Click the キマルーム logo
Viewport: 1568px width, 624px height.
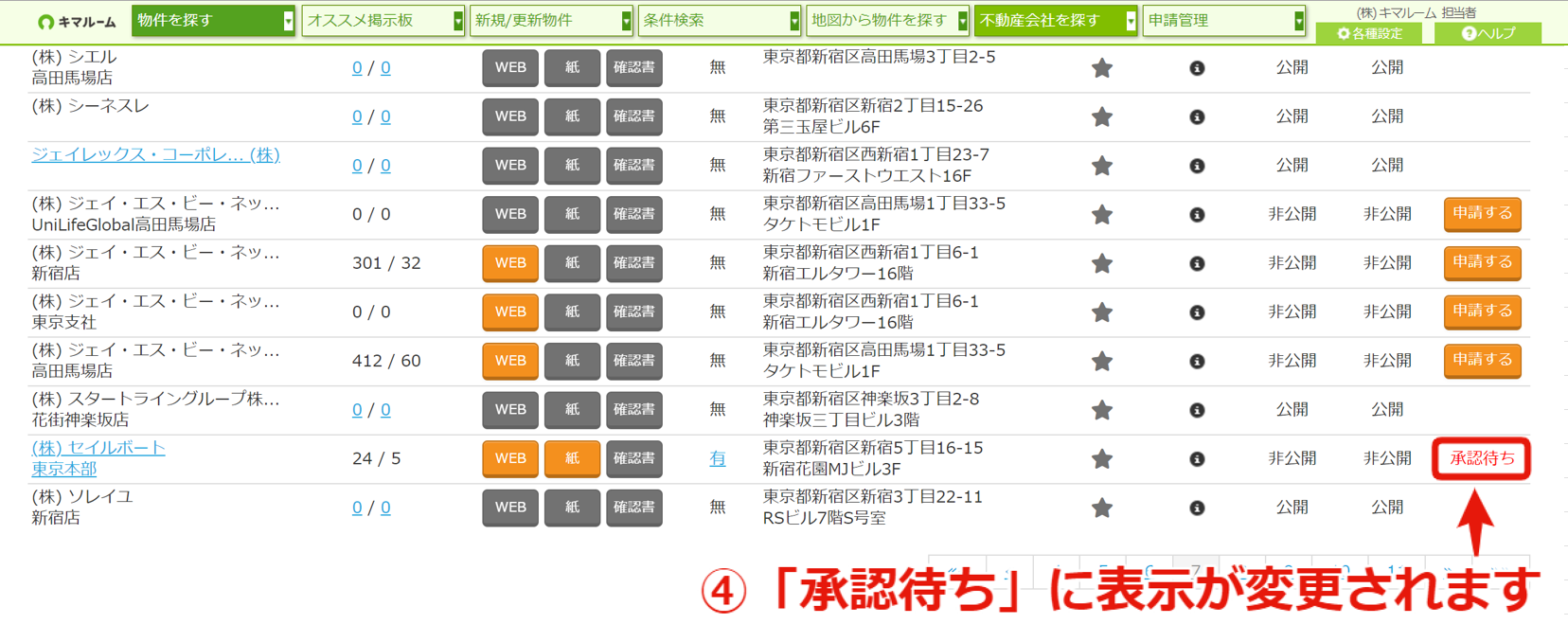(77, 21)
